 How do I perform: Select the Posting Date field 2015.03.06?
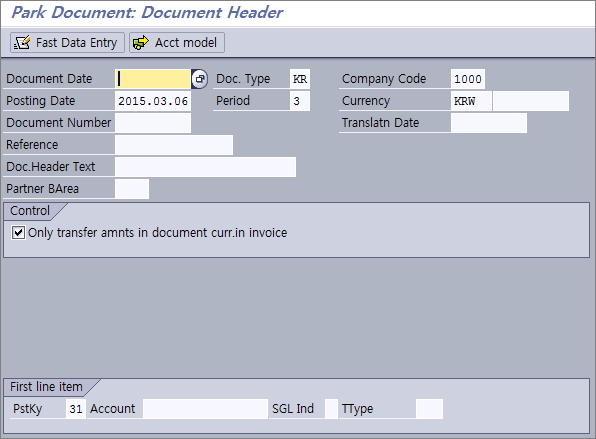(x=153, y=101)
